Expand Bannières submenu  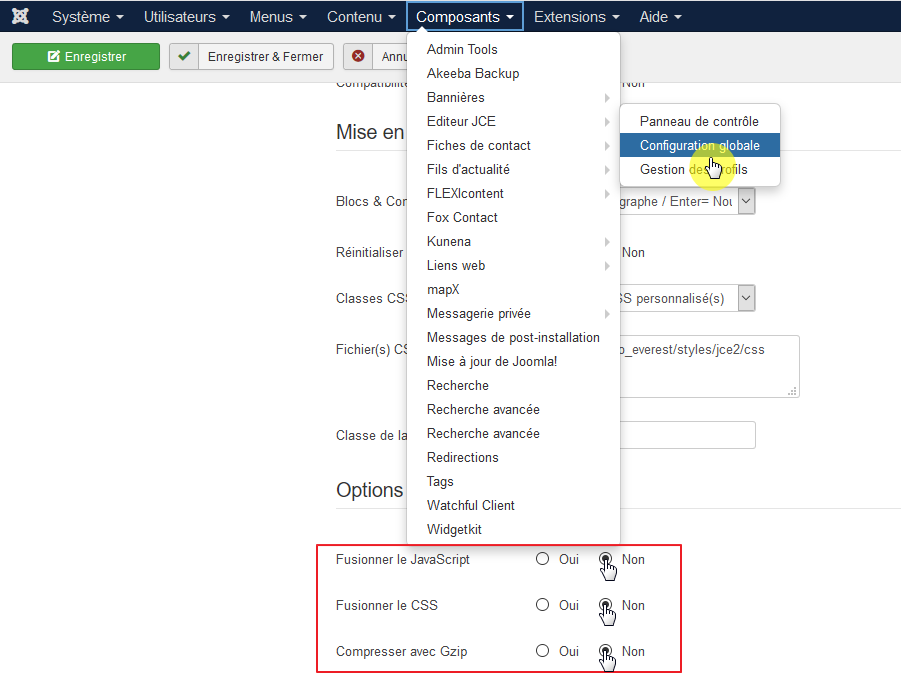tap(513, 98)
